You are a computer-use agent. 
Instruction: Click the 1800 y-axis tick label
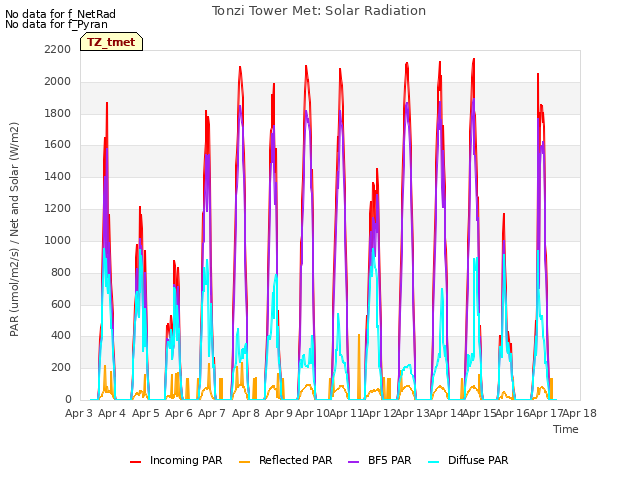[58, 113]
